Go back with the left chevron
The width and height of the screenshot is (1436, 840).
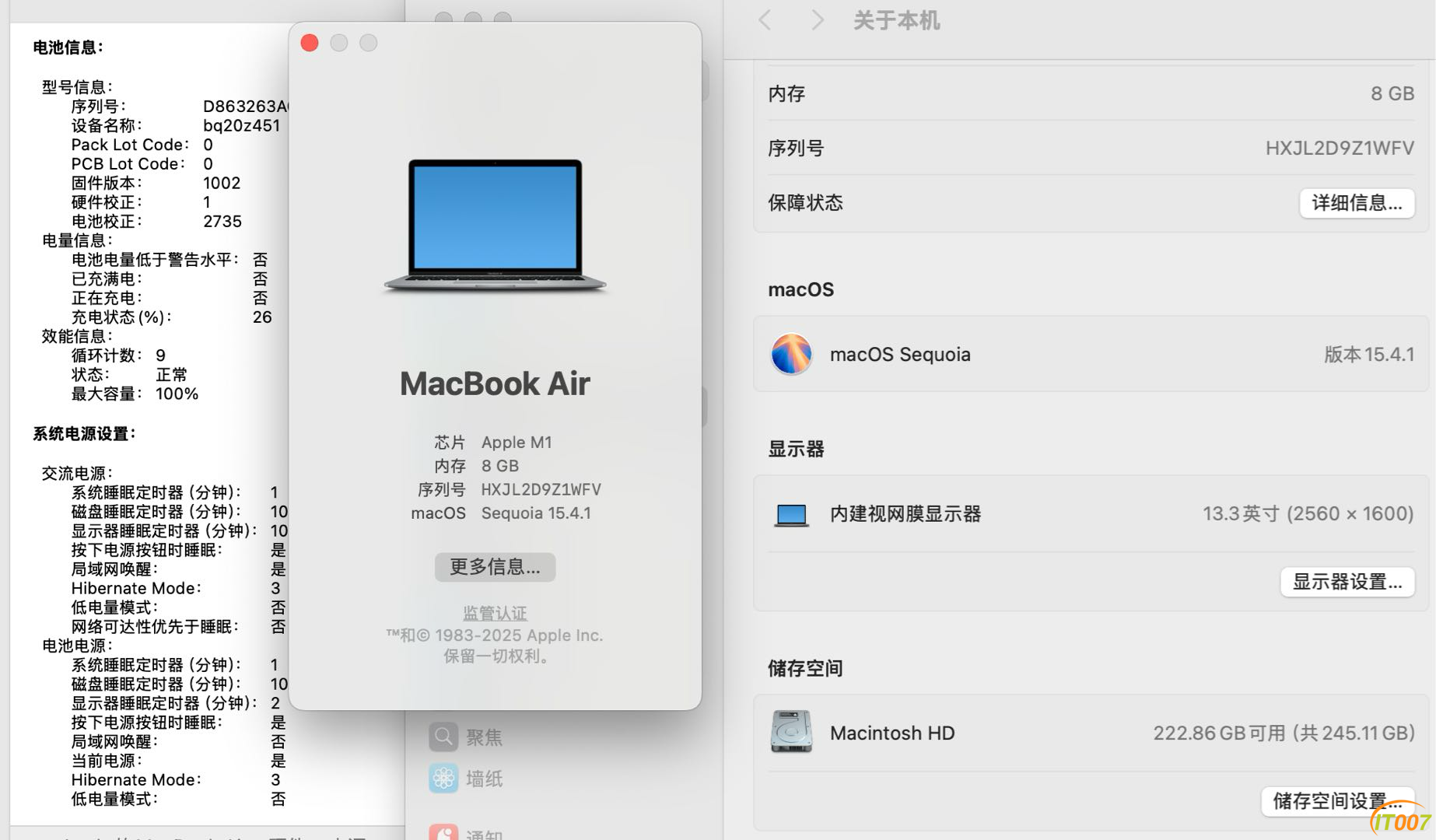(x=765, y=20)
